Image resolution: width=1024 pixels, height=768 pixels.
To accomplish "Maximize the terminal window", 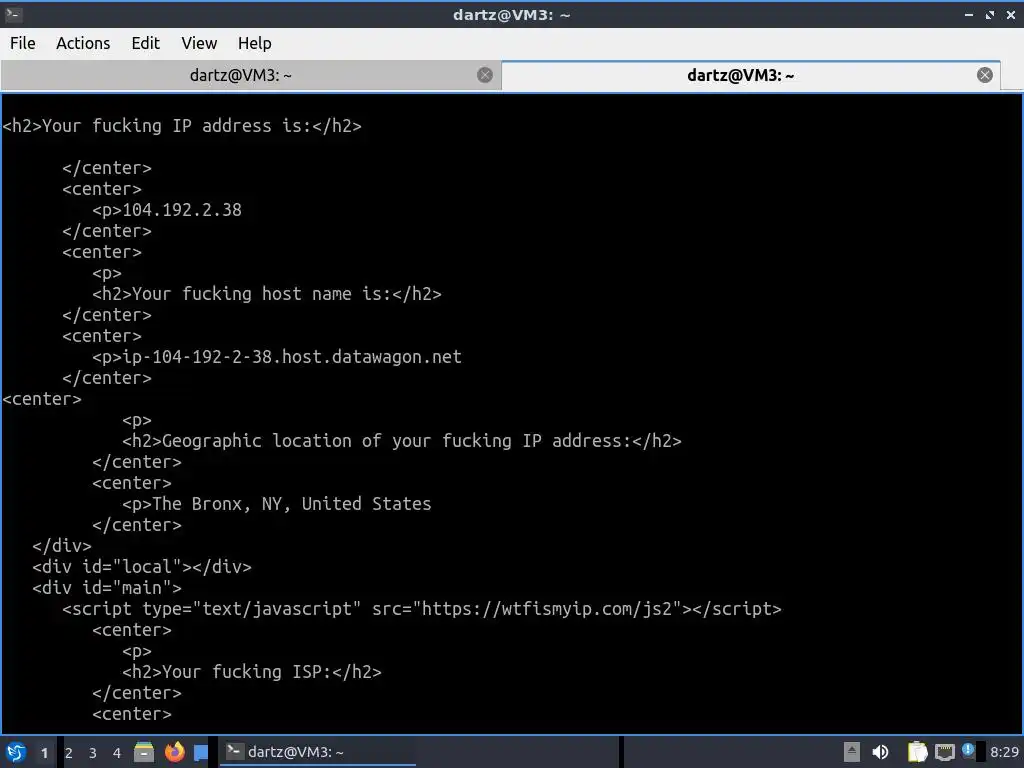I will pos(990,14).
